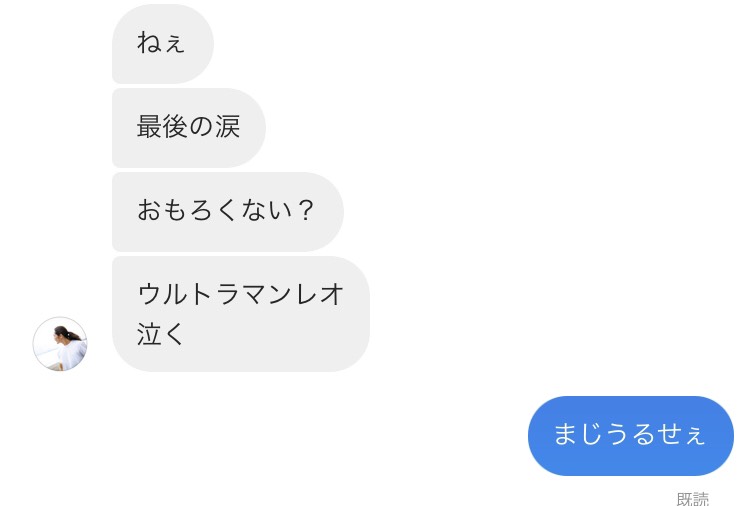Click the last gray received bubble
The width and height of the screenshot is (750, 506).
click(240, 314)
